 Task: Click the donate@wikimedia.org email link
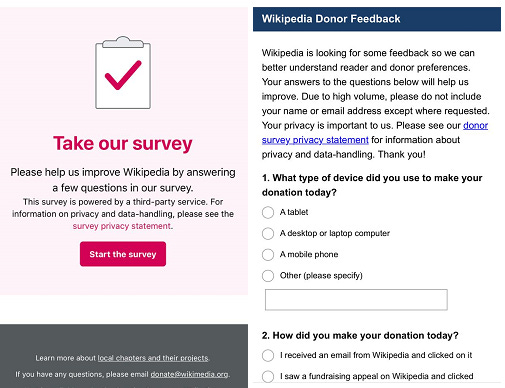point(189,374)
